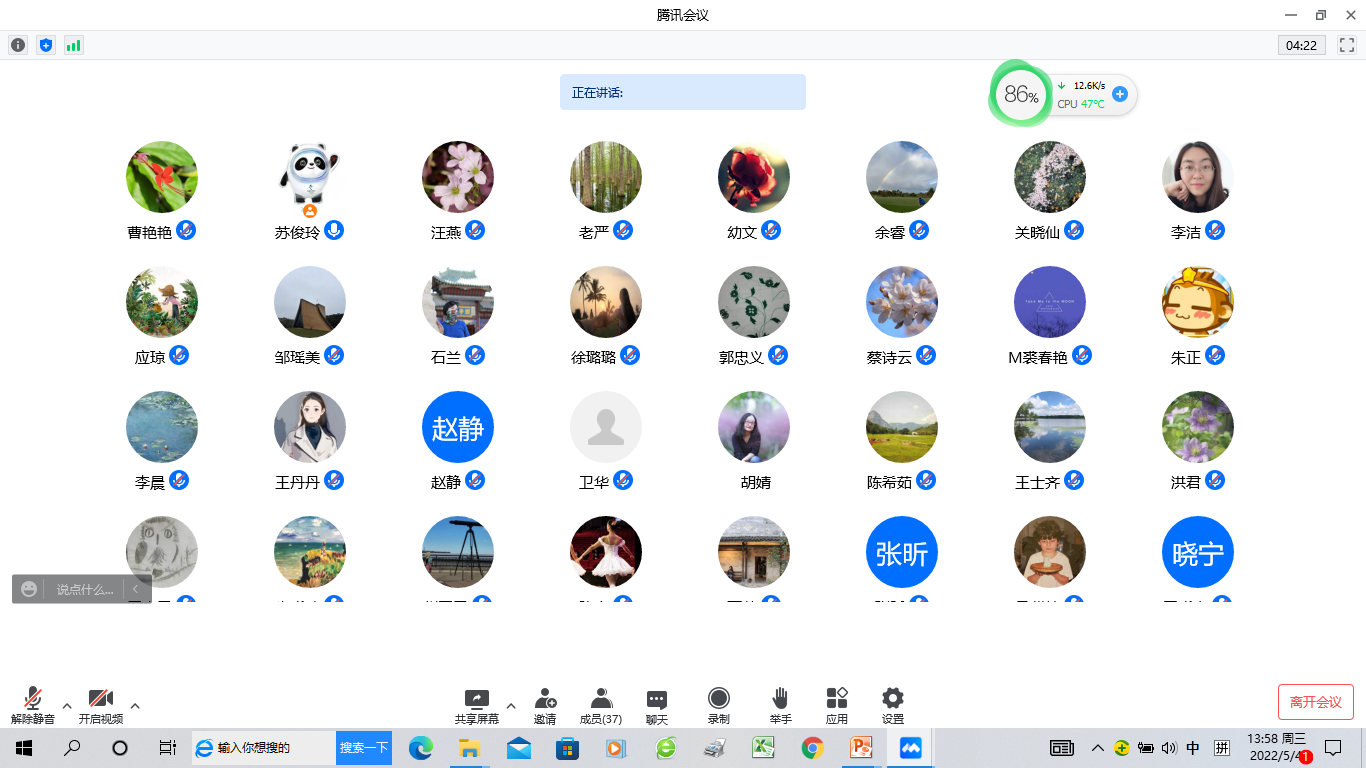Start Recording (录制)
The height and width of the screenshot is (768, 1366).
[718, 705]
